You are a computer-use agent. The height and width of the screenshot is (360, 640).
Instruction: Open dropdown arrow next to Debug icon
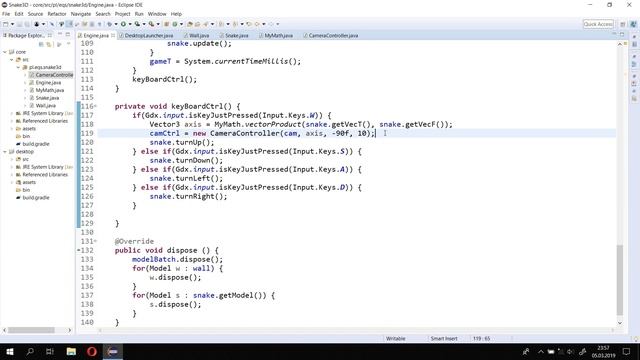pyautogui.click(x=116, y=24)
